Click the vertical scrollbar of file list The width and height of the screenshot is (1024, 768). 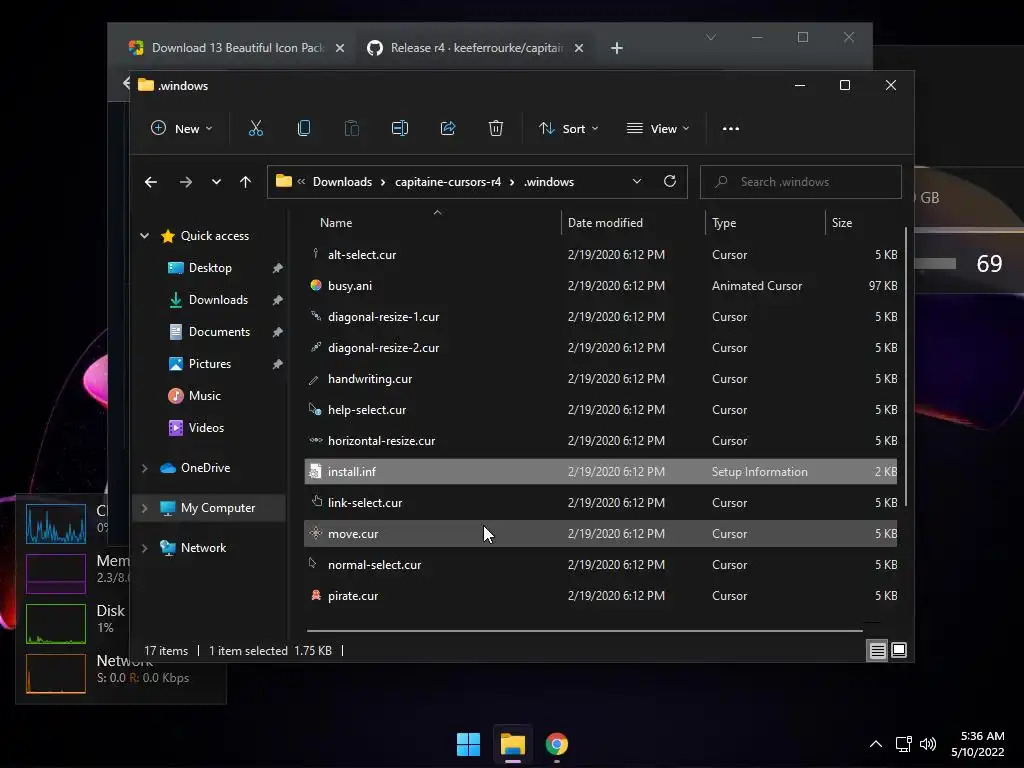pos(906,366)
